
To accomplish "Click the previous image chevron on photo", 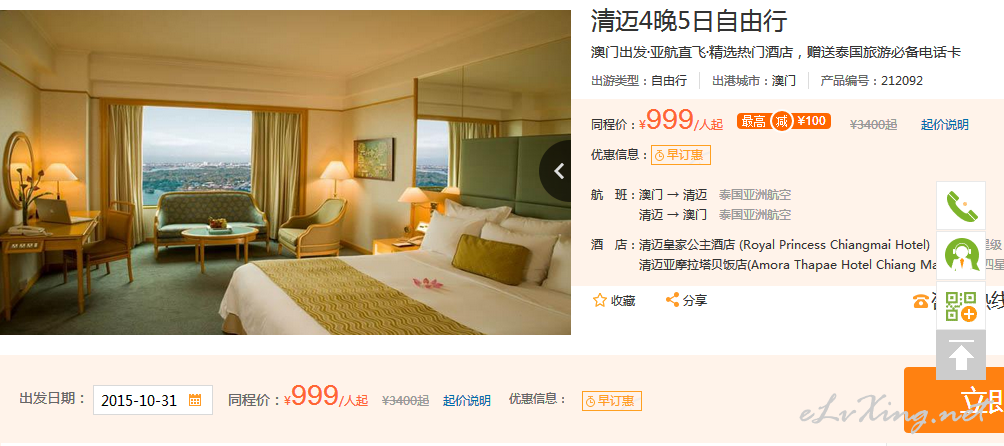I will 556,171.
